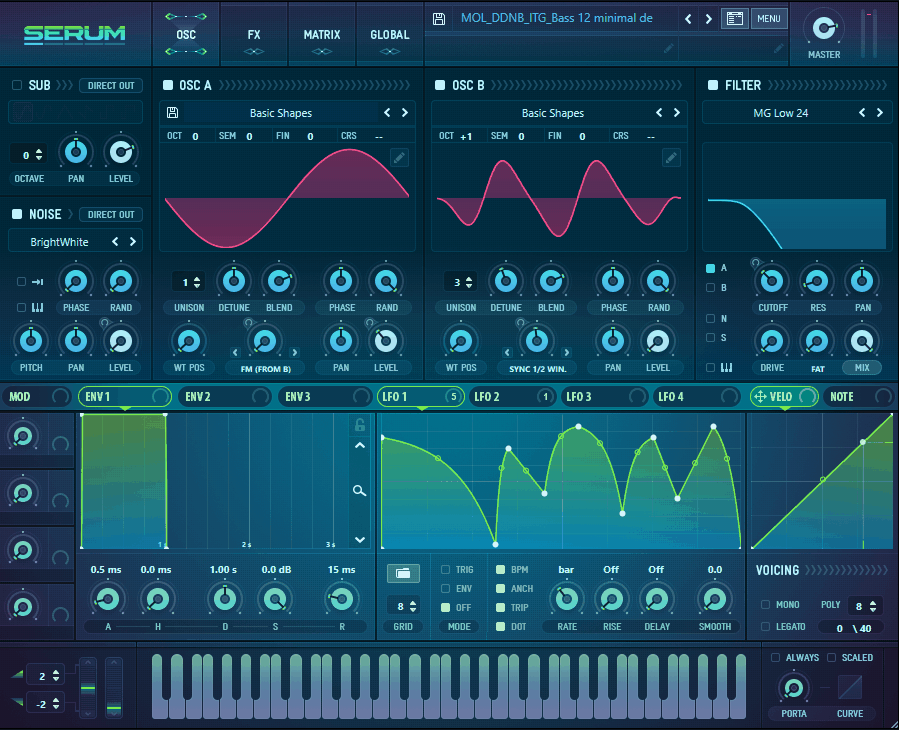Click the envelope zoom magnifier icon

pos(359,490)
